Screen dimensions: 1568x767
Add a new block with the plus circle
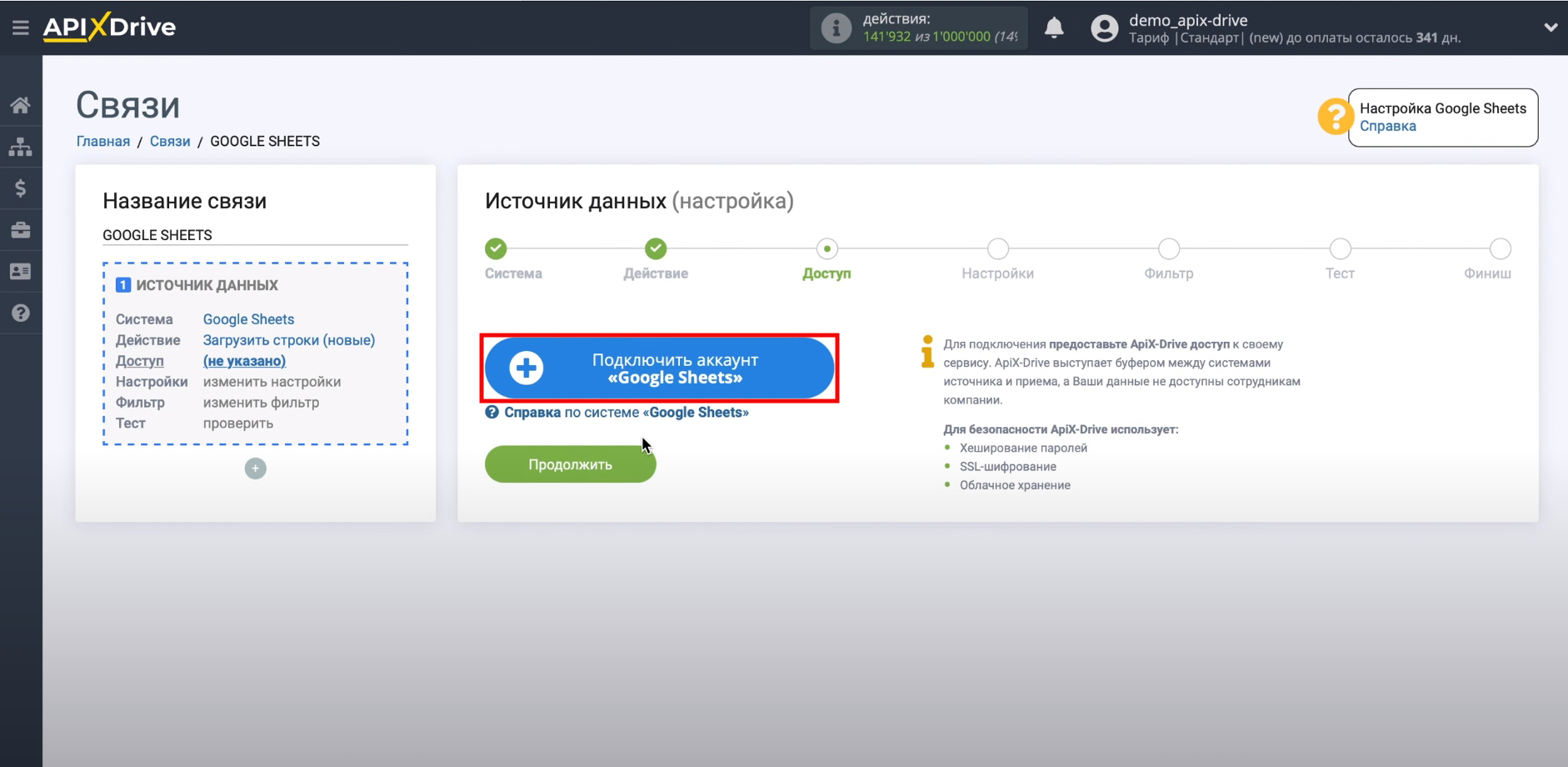pos(256,469)
